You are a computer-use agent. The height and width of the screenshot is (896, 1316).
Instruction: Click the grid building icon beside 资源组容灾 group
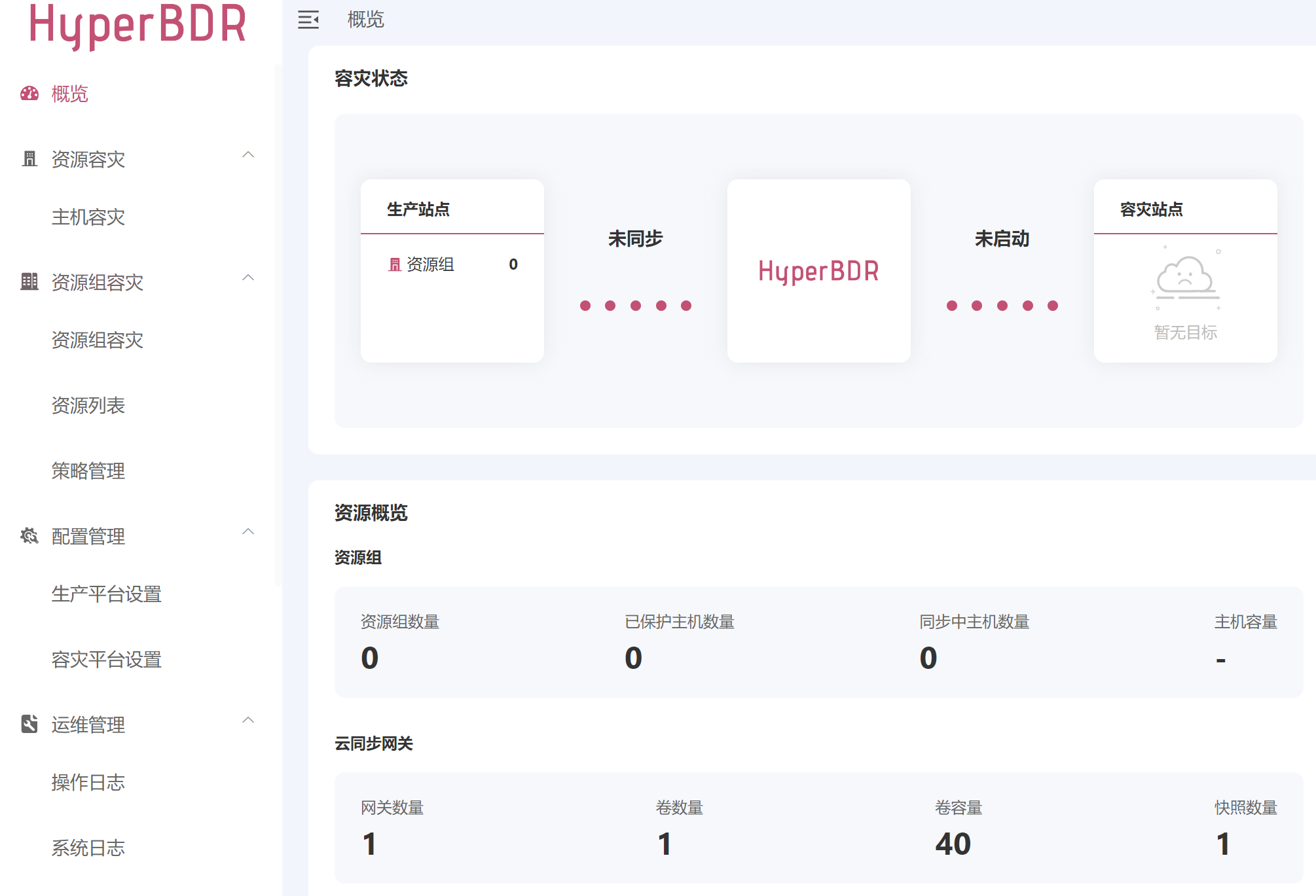[29, 282]
